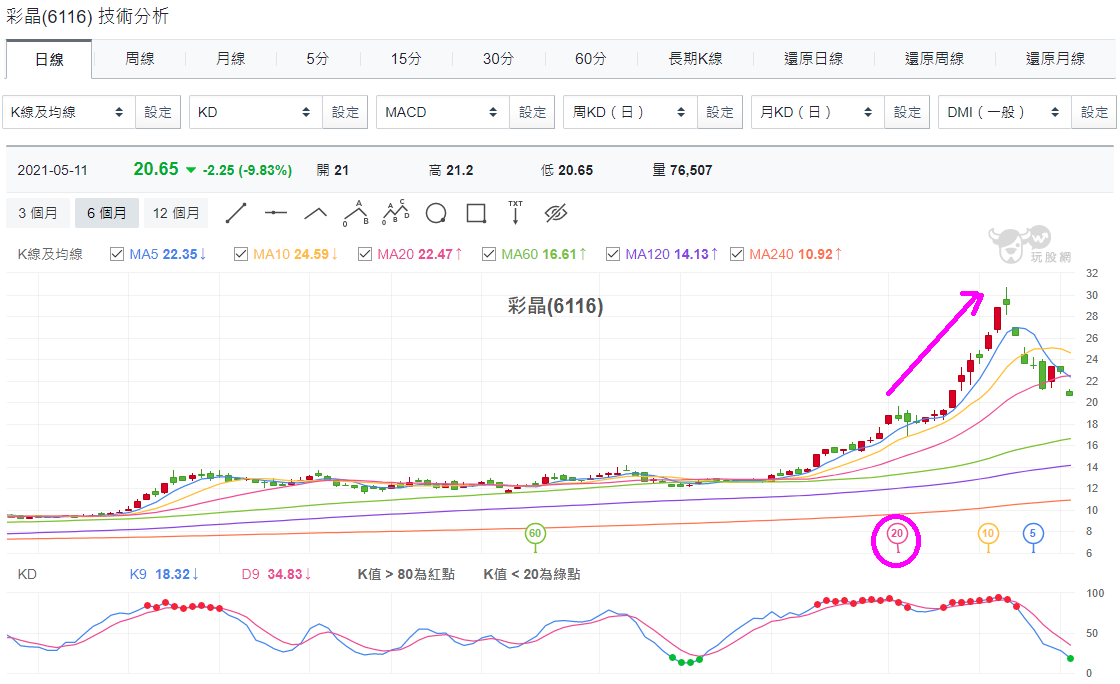Click the 12 個月 range button
1120x684 pixels.
pos(176,213)
